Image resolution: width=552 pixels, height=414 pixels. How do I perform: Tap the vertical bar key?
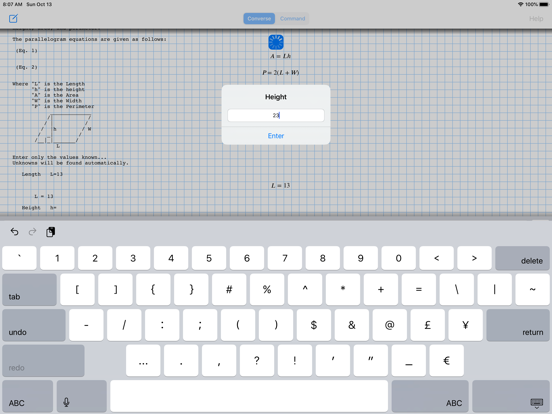point(495,290)
